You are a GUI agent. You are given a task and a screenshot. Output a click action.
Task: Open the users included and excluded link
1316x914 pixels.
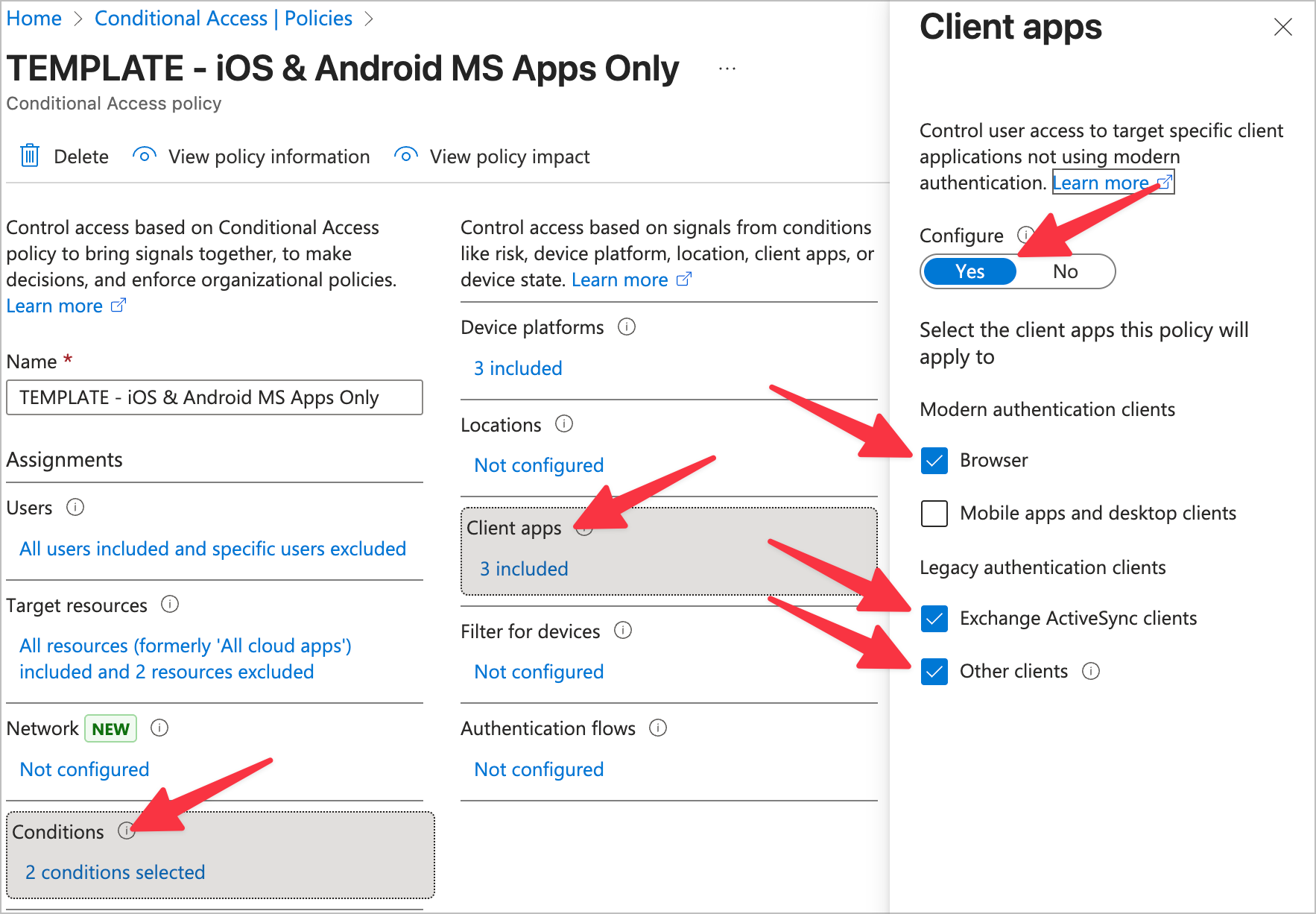(x=212, y=549)
